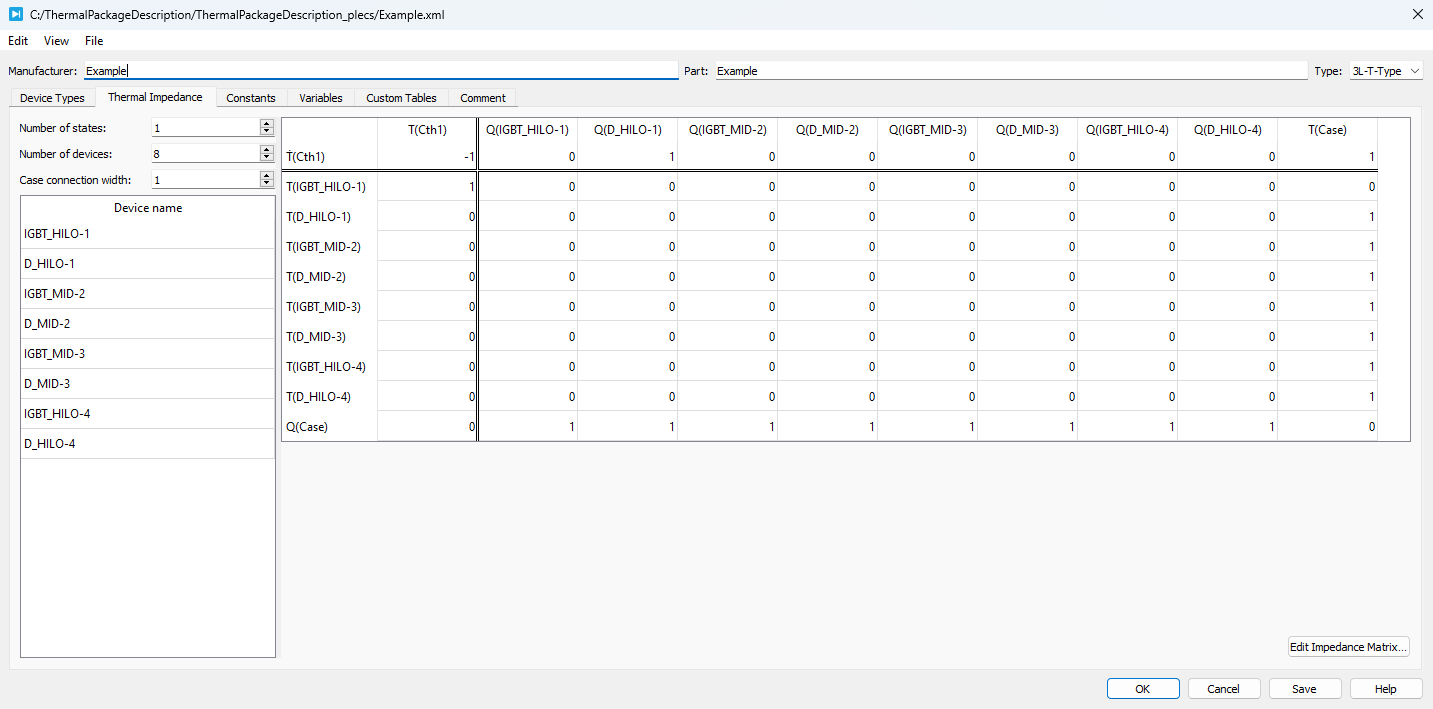
Task: Open the Type dropdown showing 3L-T-Type
Action: (1384, 71)
